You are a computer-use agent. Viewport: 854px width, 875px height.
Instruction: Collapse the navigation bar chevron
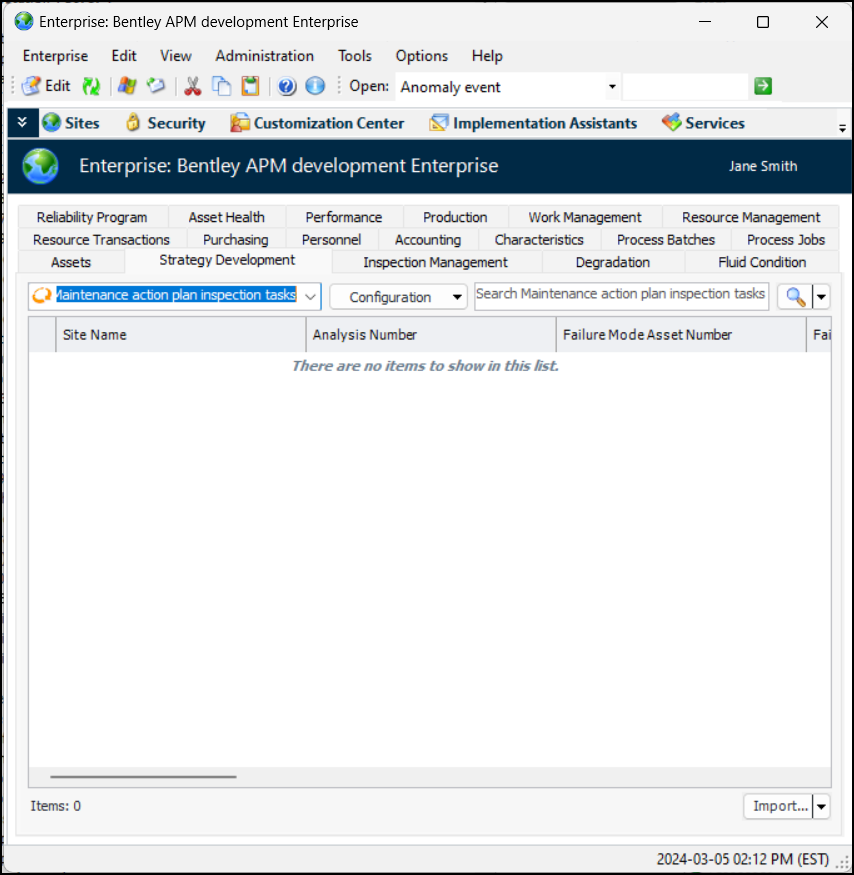tap(22, 122)
